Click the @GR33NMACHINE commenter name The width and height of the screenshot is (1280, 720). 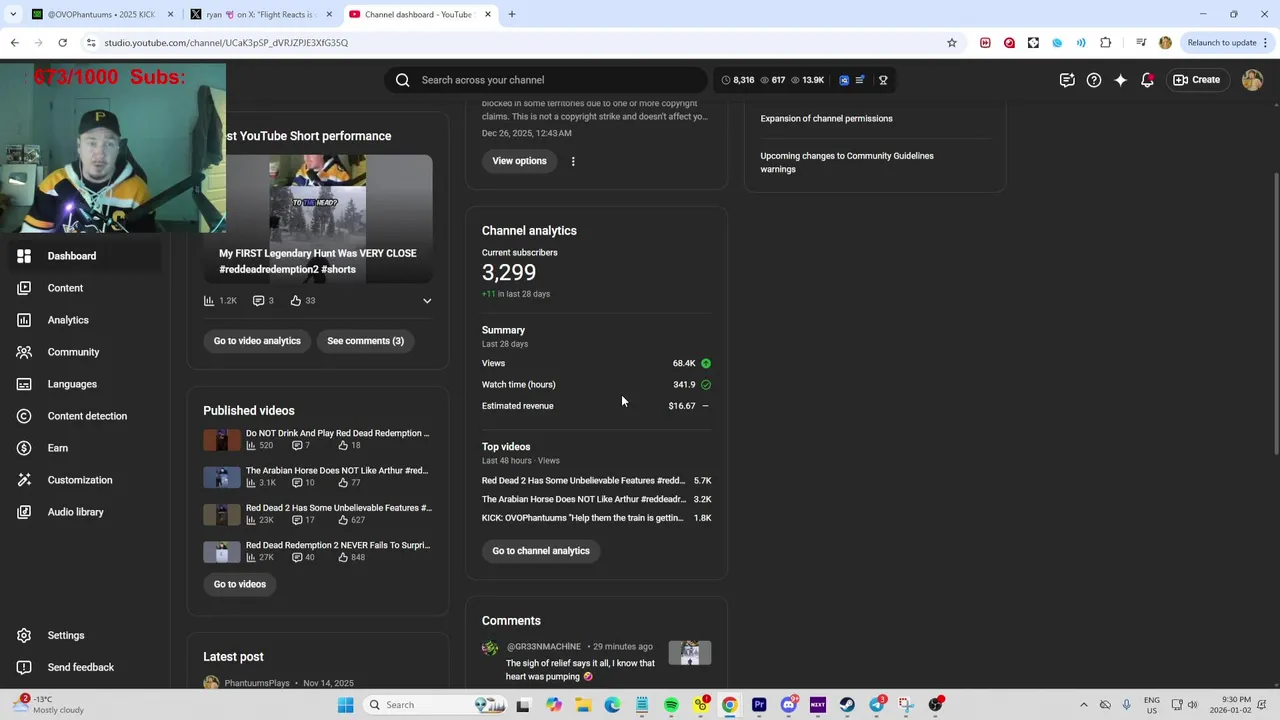click(x=544, y=646)
